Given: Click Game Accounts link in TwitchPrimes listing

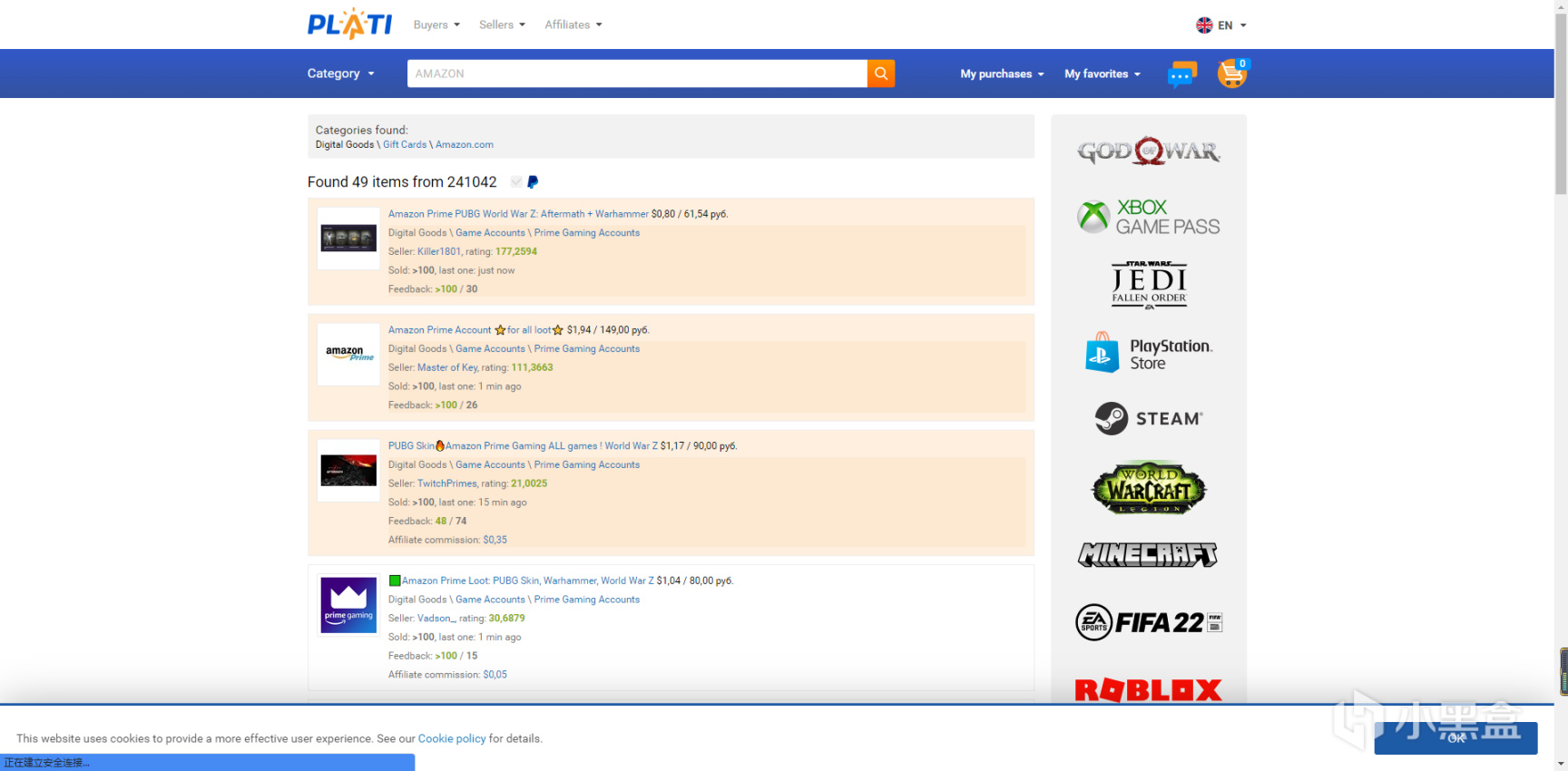Looking at the screenshot, I should point(490,465).
